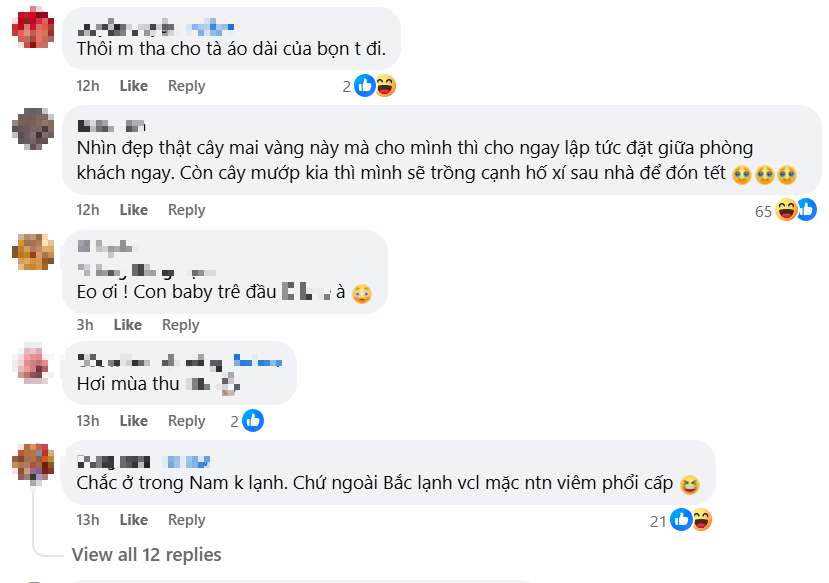Like the 'Nhìn đẹp thật cây mai vàng' comment

[133, 210]
